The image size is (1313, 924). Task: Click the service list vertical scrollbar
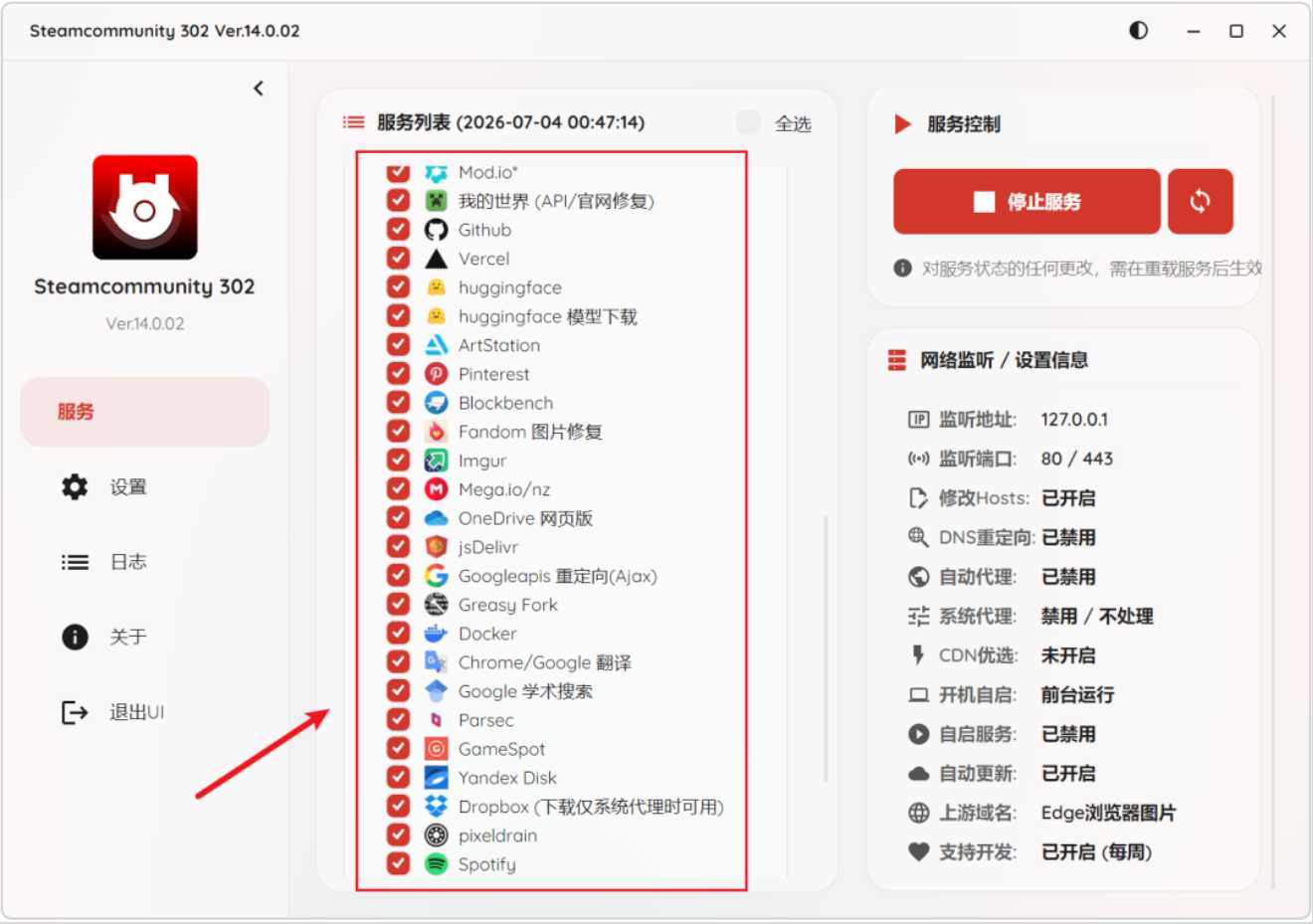(x=826, y=648)
